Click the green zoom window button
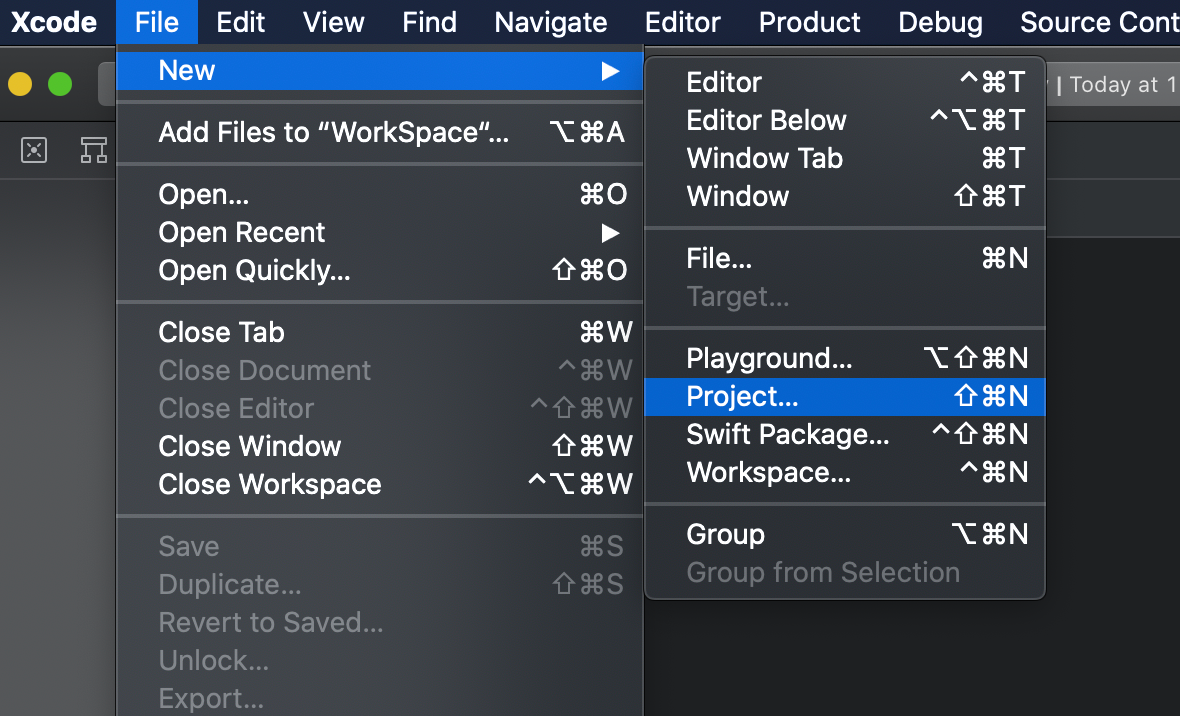The image size is (1180, 716). [60, 84]
